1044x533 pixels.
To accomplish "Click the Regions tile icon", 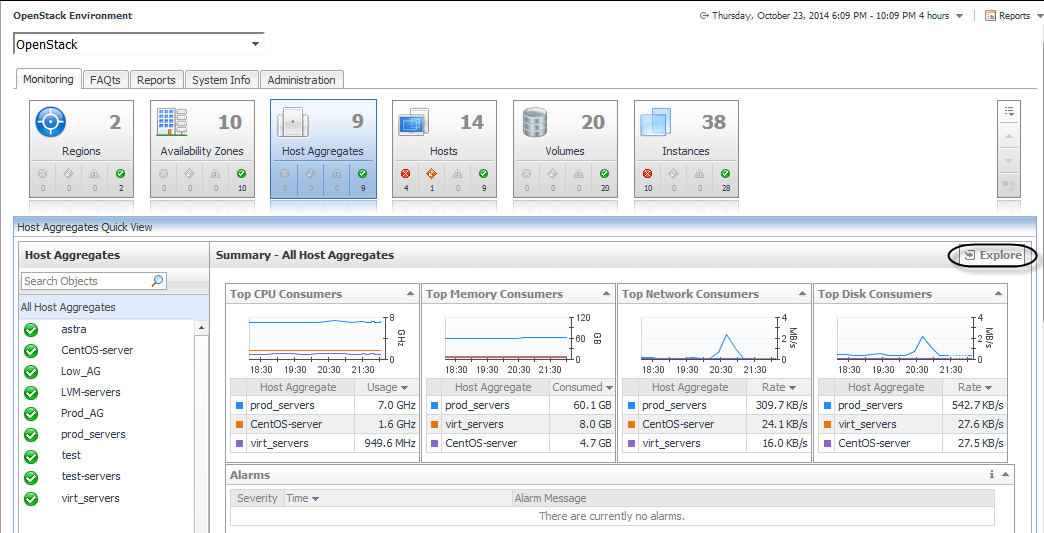I will [50, 122].
